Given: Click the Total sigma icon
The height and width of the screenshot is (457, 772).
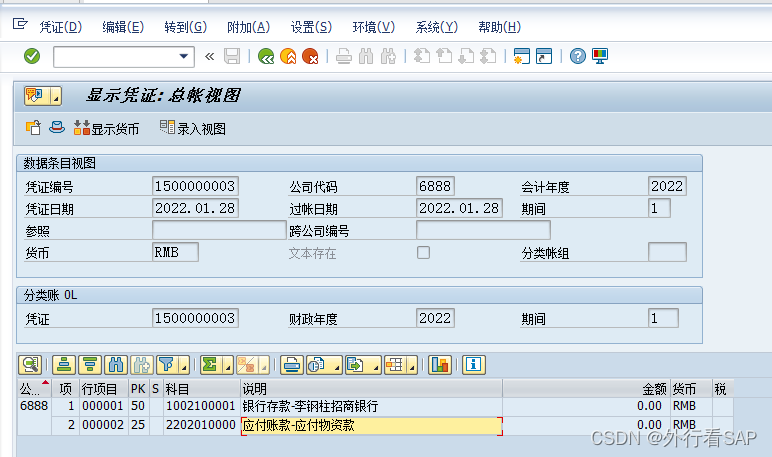Looking at the screenshot, I should pos(210,365).
